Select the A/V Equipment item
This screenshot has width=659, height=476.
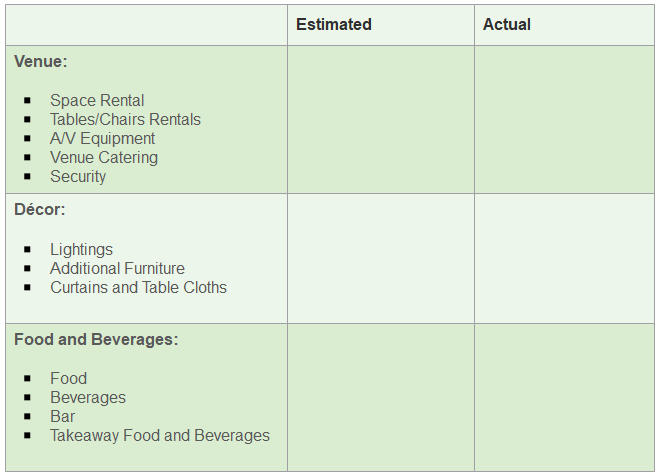[x=103, y=138]
